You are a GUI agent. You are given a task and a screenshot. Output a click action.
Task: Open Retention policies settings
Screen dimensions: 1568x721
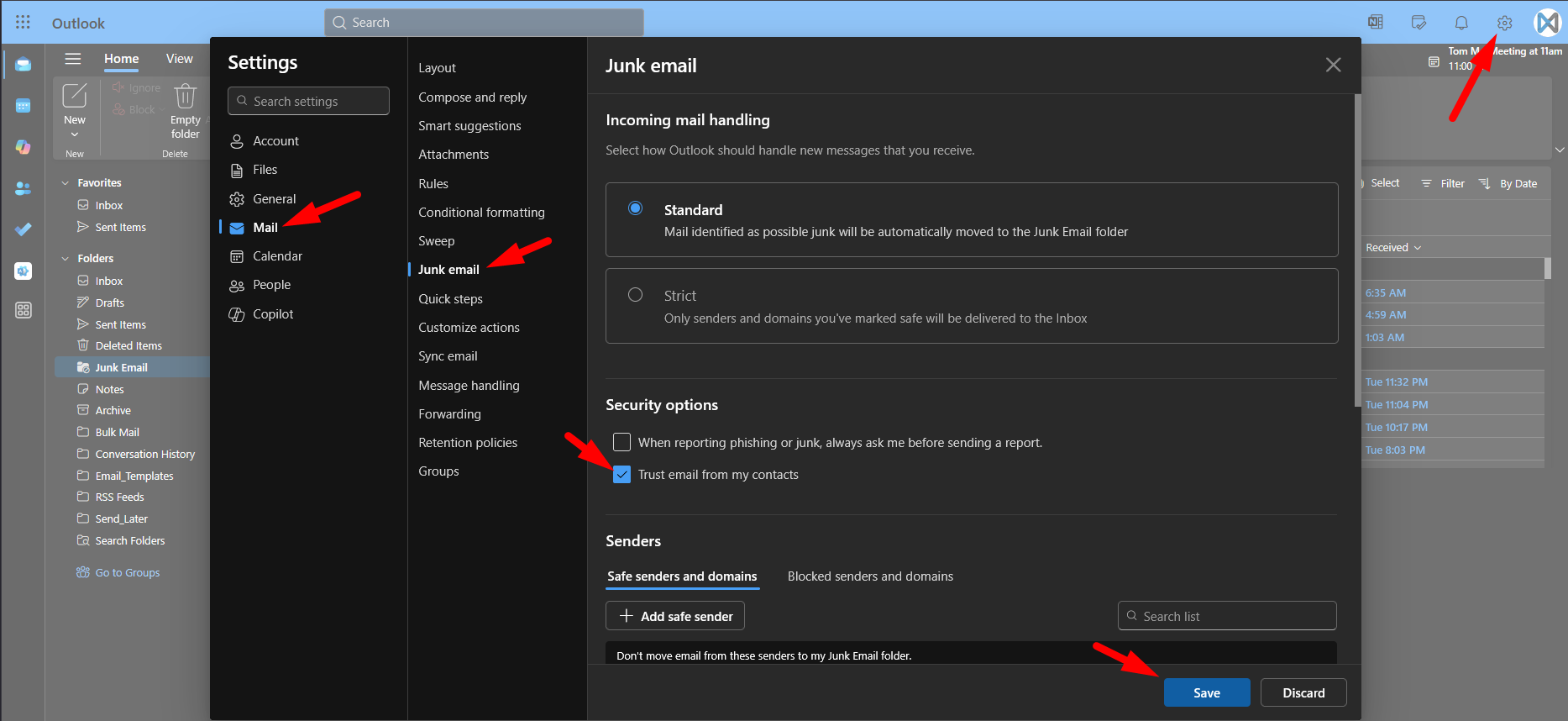(468, 443)
